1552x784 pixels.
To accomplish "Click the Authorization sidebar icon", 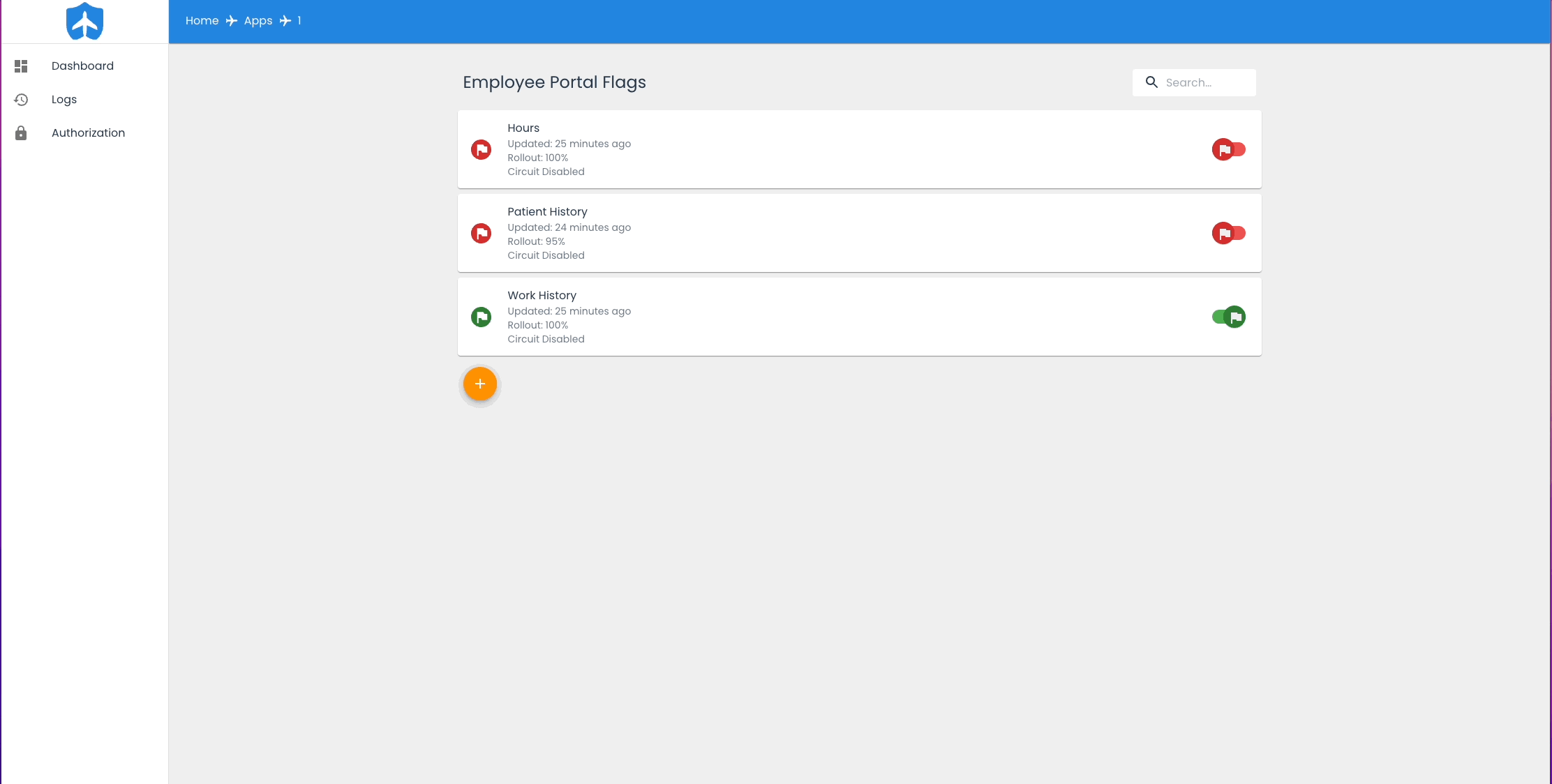I will [21, 132].
